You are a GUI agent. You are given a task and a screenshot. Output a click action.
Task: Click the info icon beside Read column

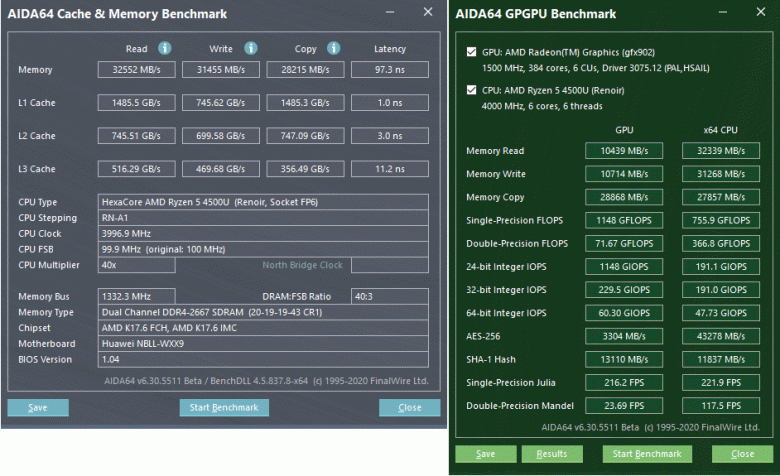point(165,48)
